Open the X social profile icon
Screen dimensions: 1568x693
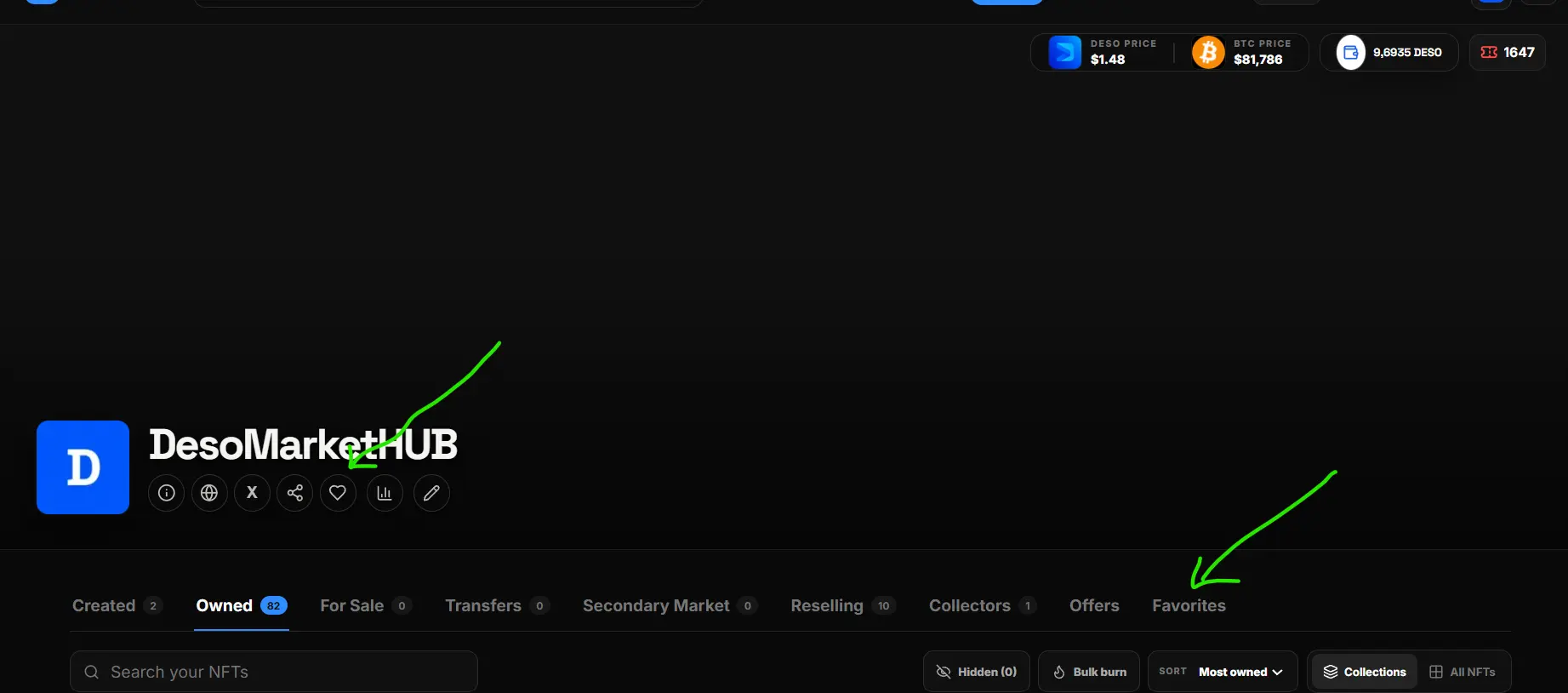[252, 493]
